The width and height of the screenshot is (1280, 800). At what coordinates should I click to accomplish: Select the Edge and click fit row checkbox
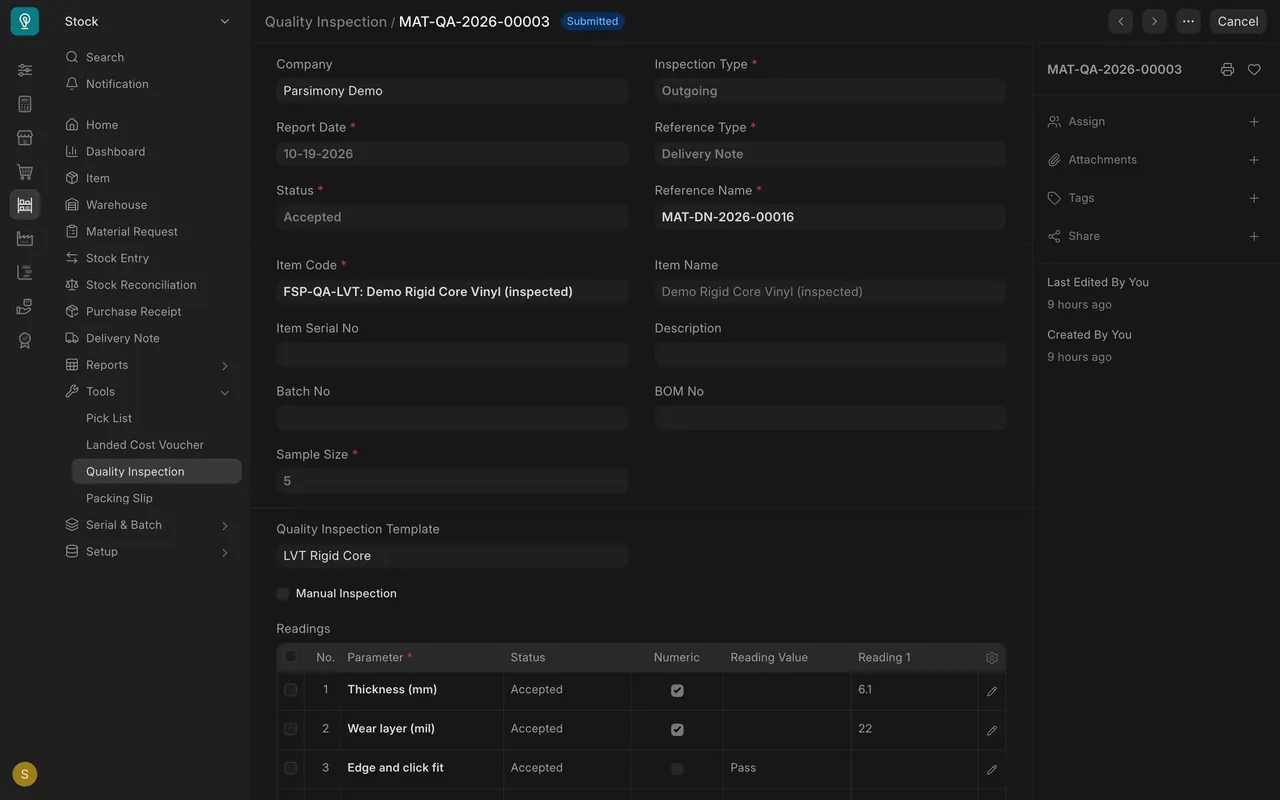(x=291, y=768)
